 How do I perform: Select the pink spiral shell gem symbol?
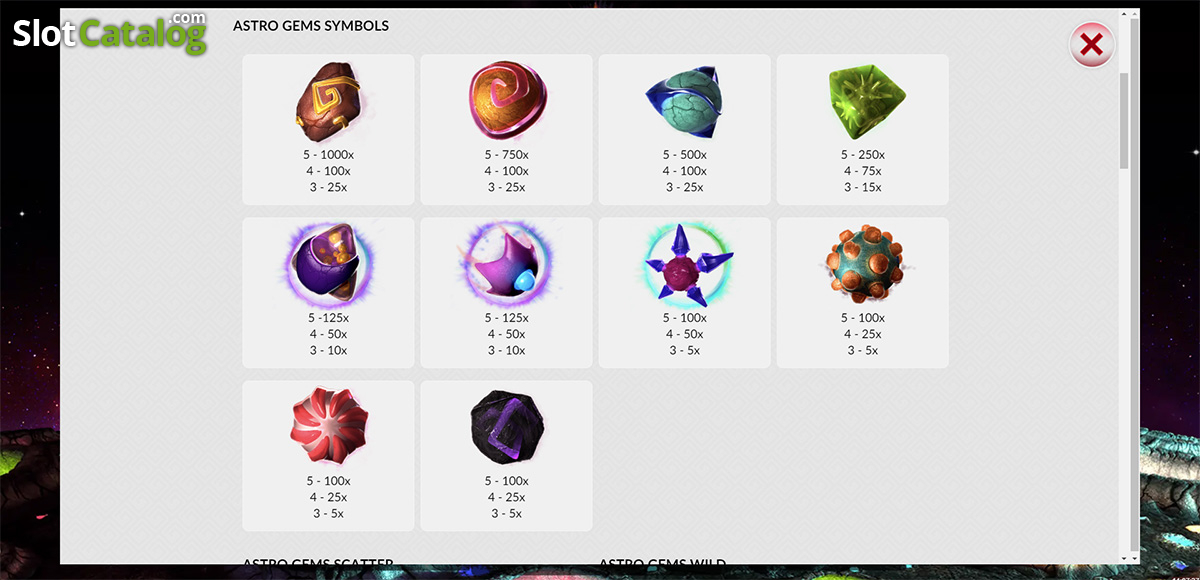(506, 102)
